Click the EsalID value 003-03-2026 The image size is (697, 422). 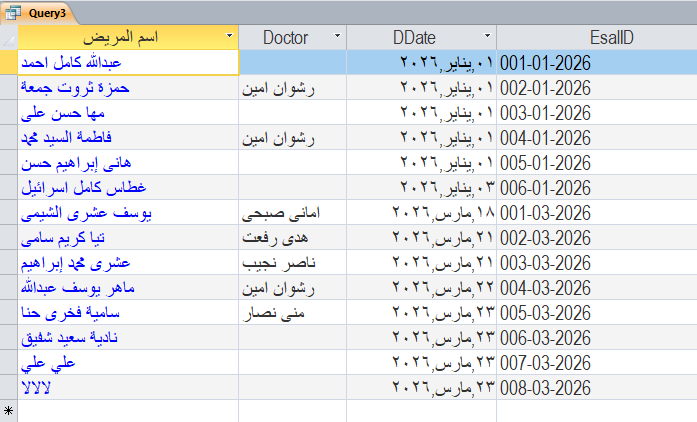(546, 262)
